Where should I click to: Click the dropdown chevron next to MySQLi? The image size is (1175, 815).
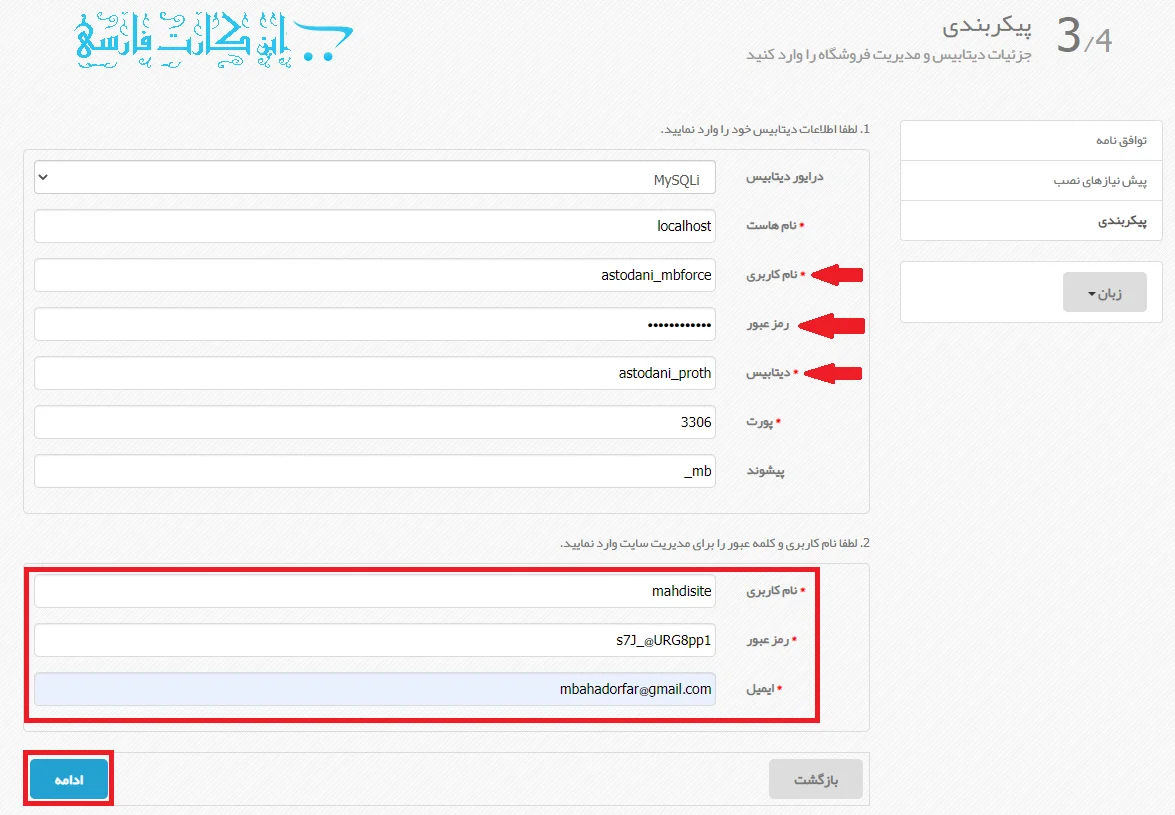tap(43, 177)
